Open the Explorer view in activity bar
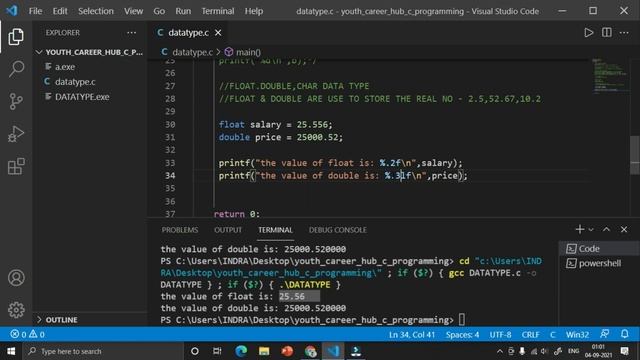This screenshot has width=640, height=360. (16, 37)
